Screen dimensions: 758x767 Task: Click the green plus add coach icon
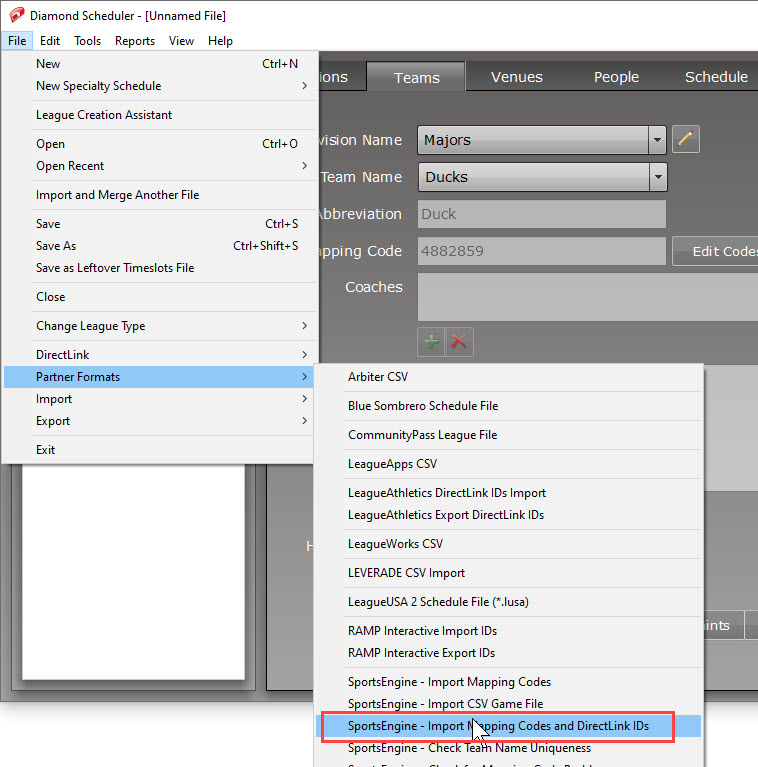pos(431,341)
